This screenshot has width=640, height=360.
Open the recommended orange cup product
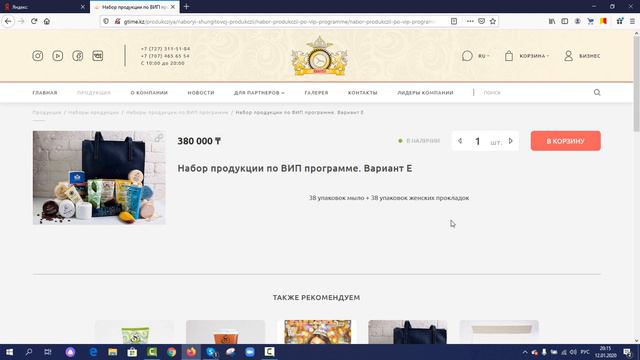coord(226,332)
